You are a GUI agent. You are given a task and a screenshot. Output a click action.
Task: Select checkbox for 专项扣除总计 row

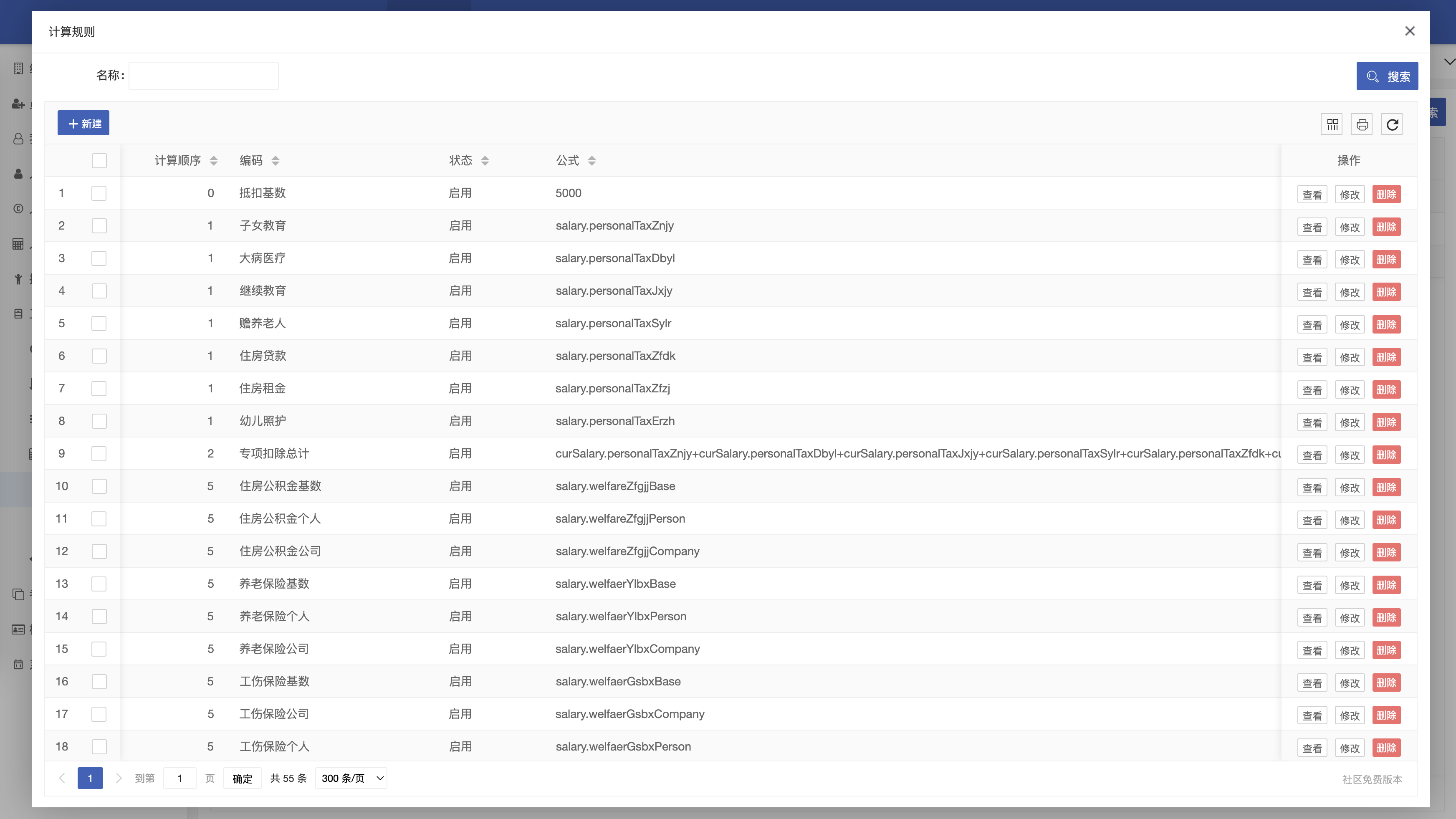tap(99, 454)
